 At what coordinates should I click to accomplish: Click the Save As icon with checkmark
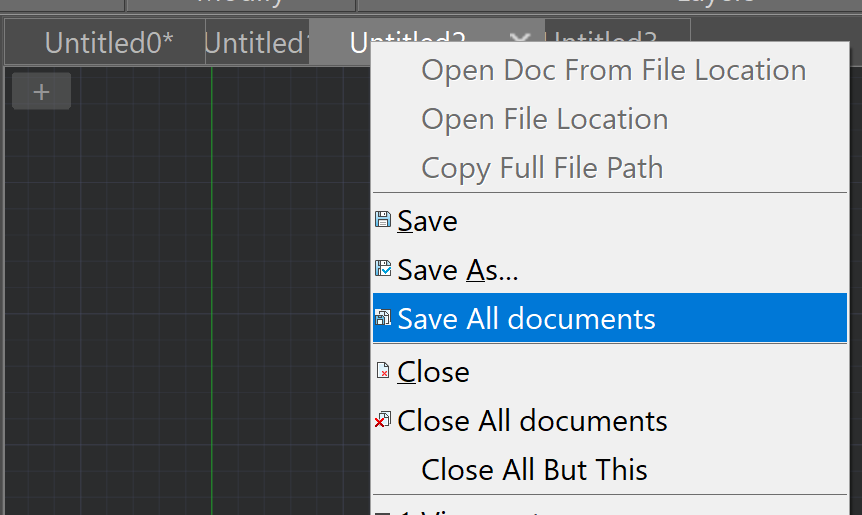(383, 268)
